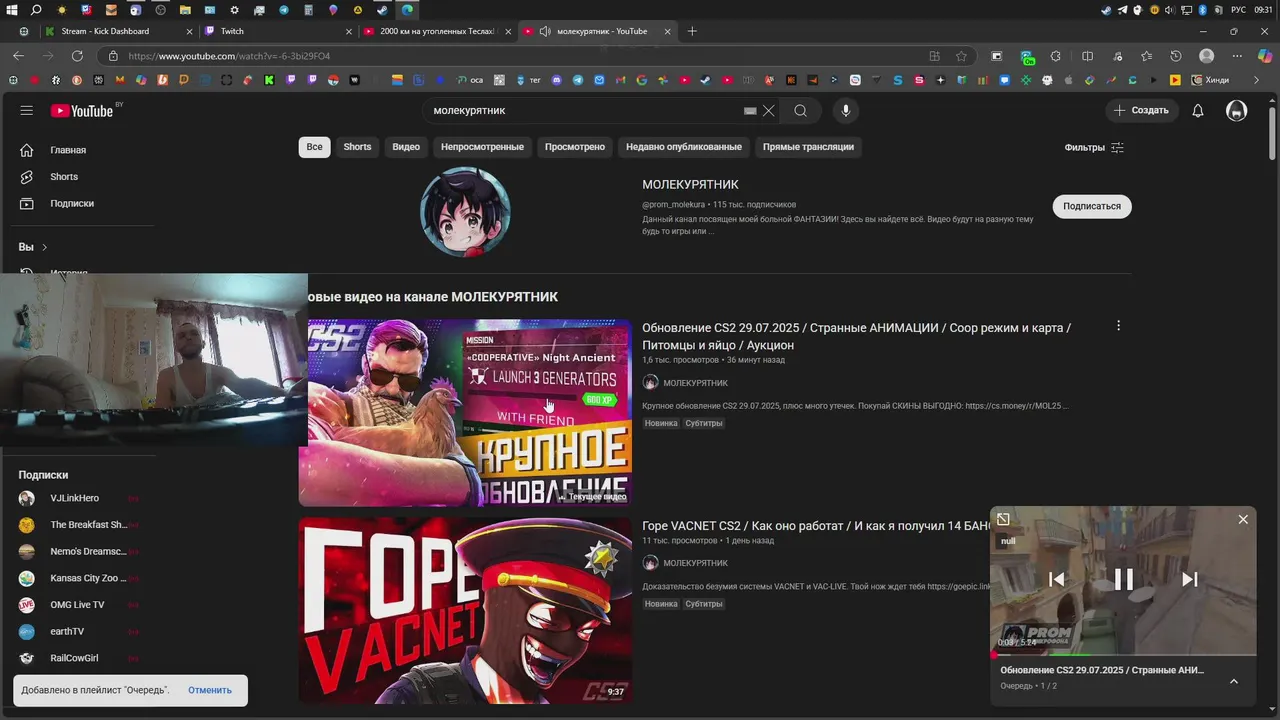Open Хинди bookmark folder

tap(1208, 80)
